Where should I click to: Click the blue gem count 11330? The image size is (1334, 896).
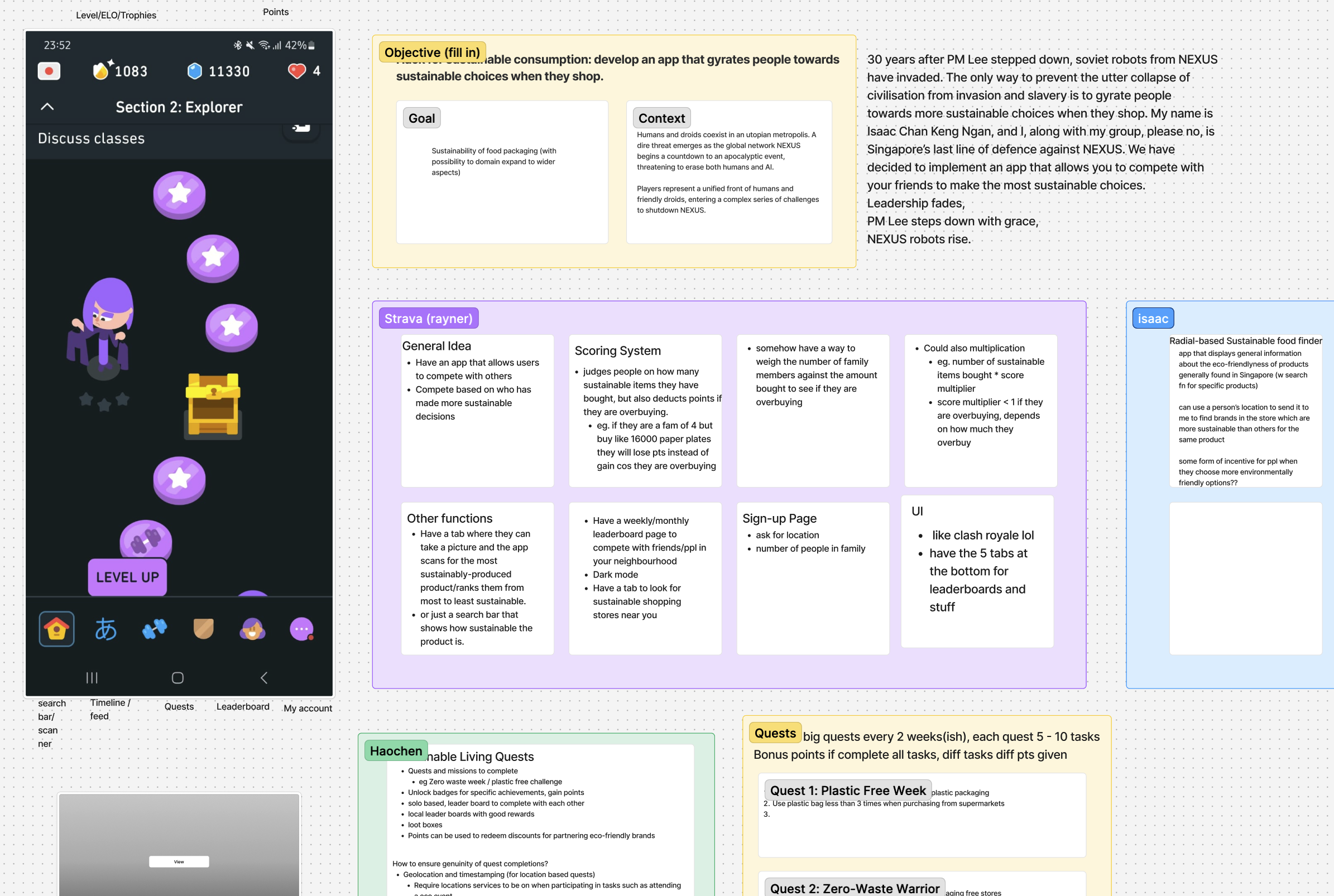click(x=219, y=71)
